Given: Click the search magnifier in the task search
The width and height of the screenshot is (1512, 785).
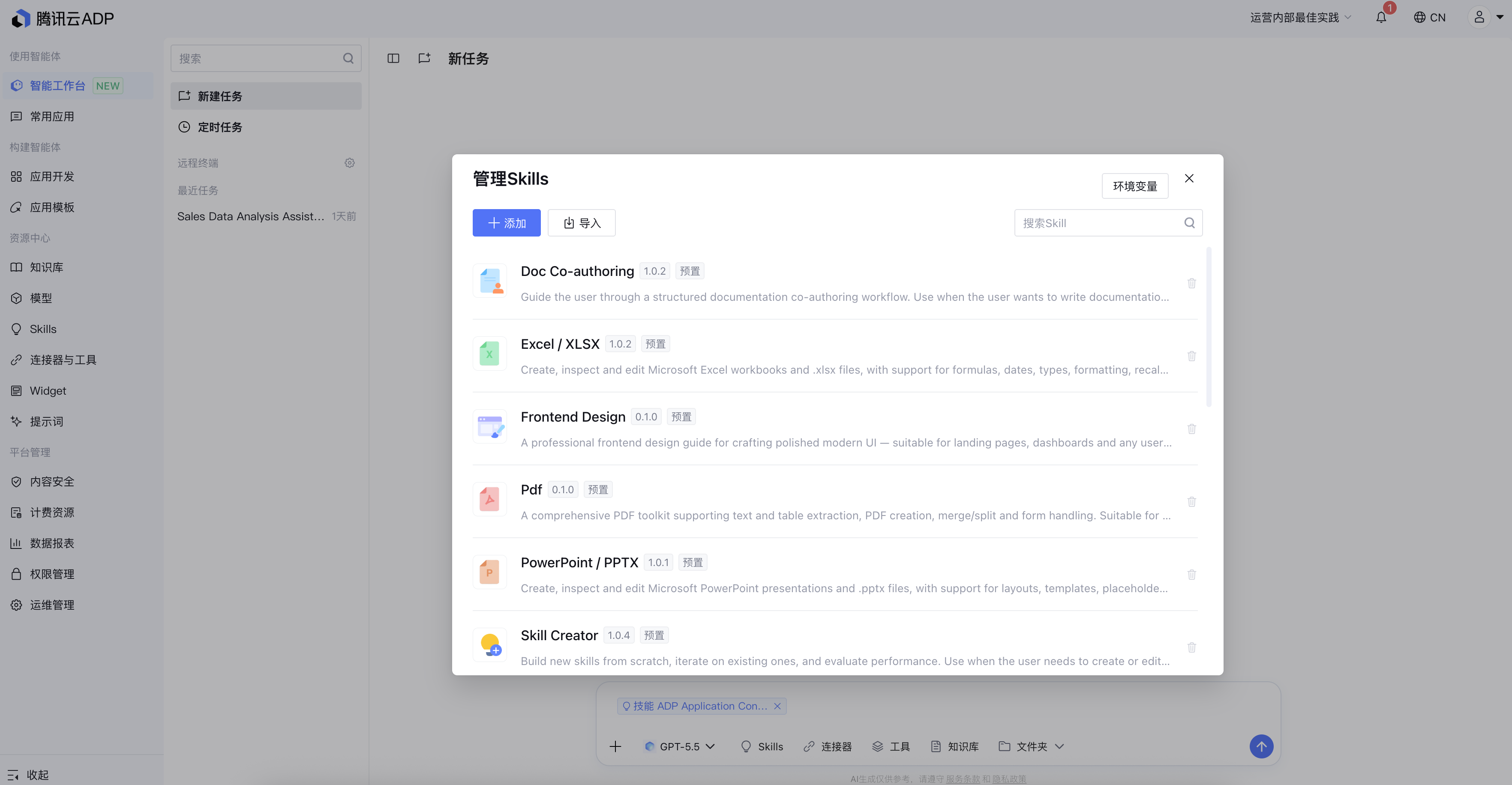Looking at the screenshot, I should [x=348, y=58].
